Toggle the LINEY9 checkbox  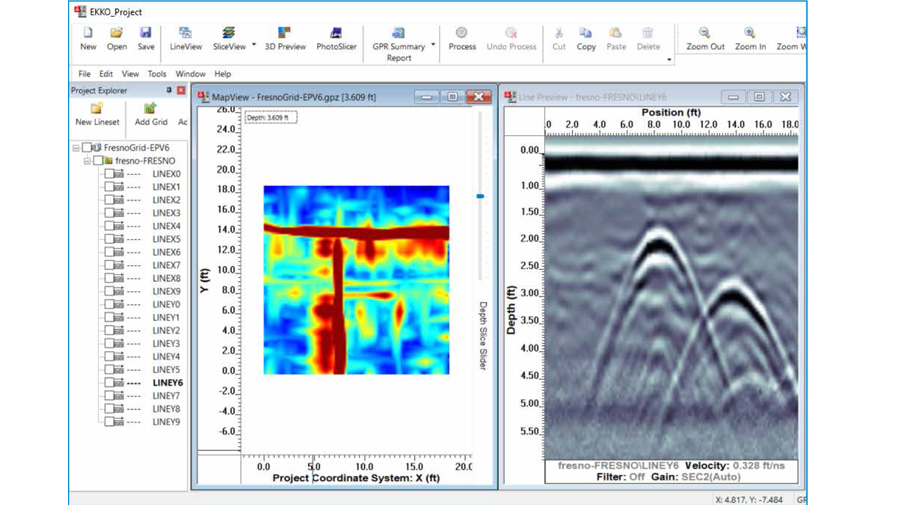pos(109,422)
